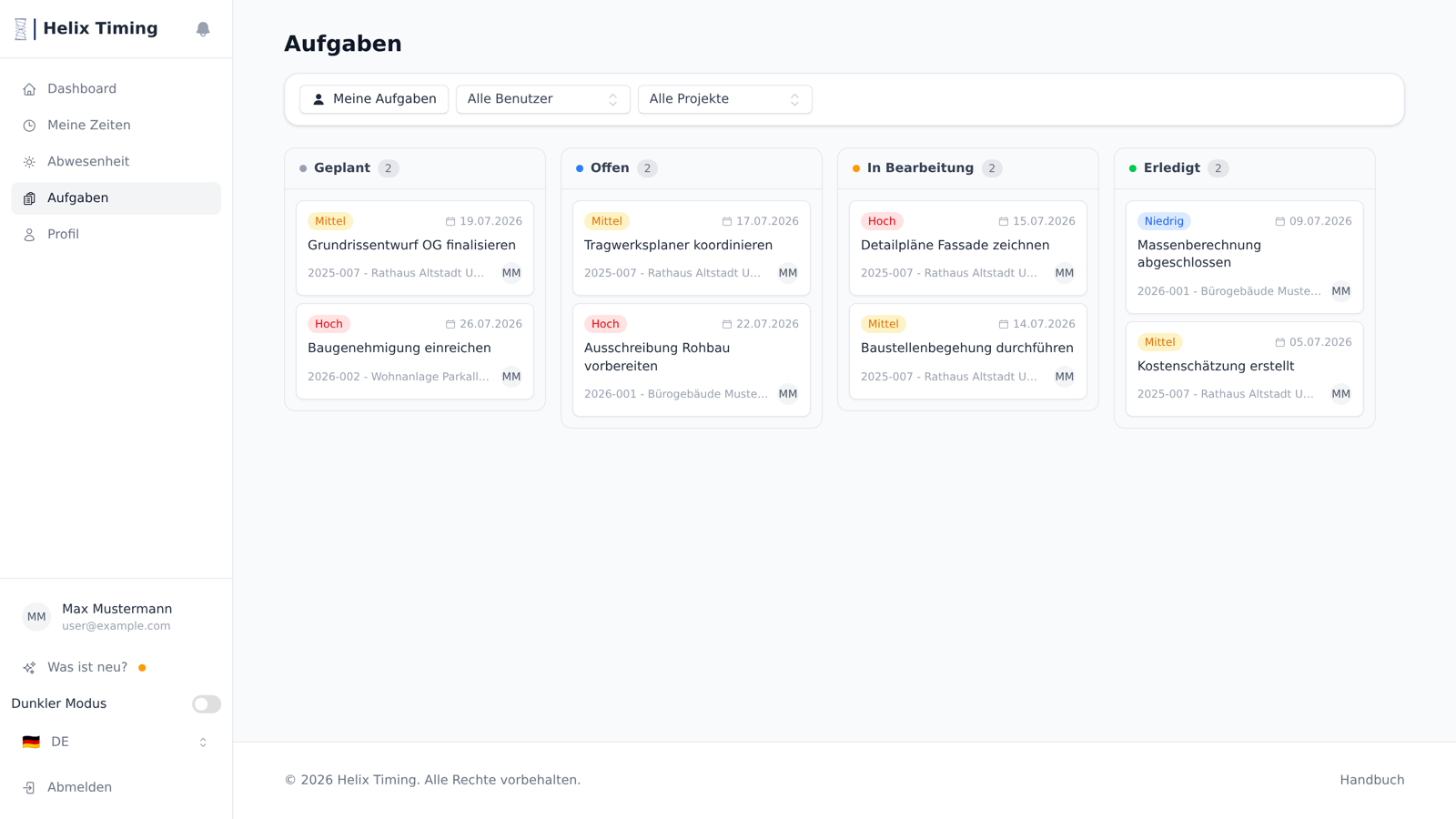Click the Abwesenheit sun icon

pyautogui.click(x=29, y=162)
